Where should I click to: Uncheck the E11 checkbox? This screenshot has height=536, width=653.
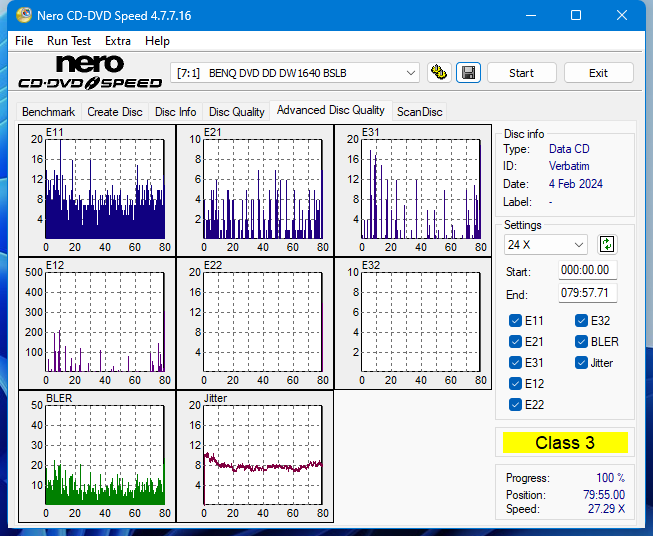[515, 321]
